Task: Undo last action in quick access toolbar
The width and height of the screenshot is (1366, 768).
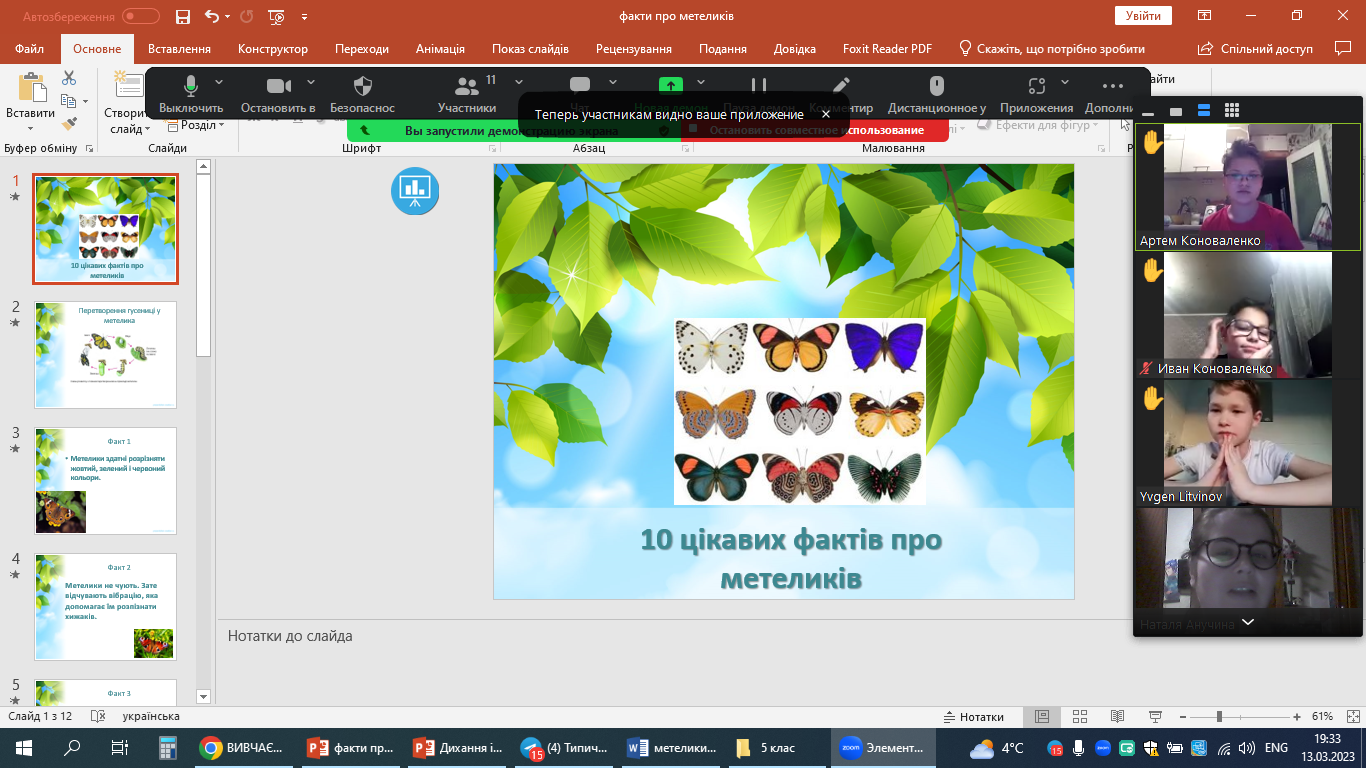Action: coord(211,16)
